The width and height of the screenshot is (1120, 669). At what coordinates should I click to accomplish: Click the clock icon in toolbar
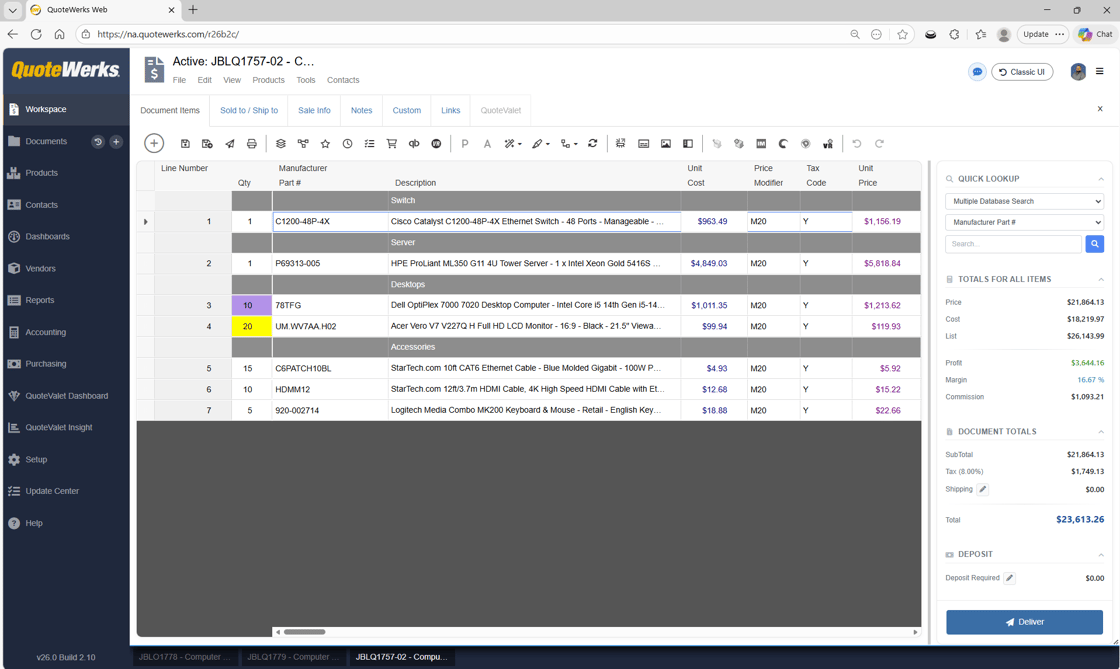coord(347,144)
